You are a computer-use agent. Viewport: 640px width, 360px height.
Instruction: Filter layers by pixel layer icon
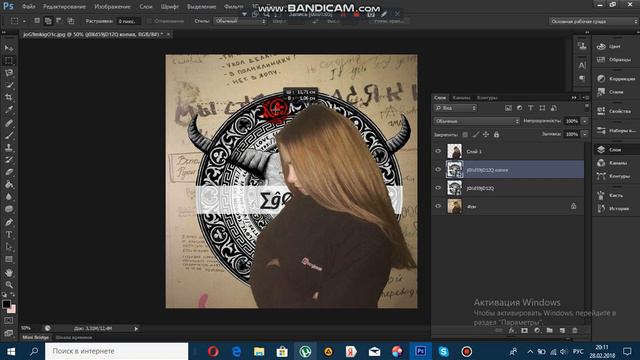click(x=508, y=108)
